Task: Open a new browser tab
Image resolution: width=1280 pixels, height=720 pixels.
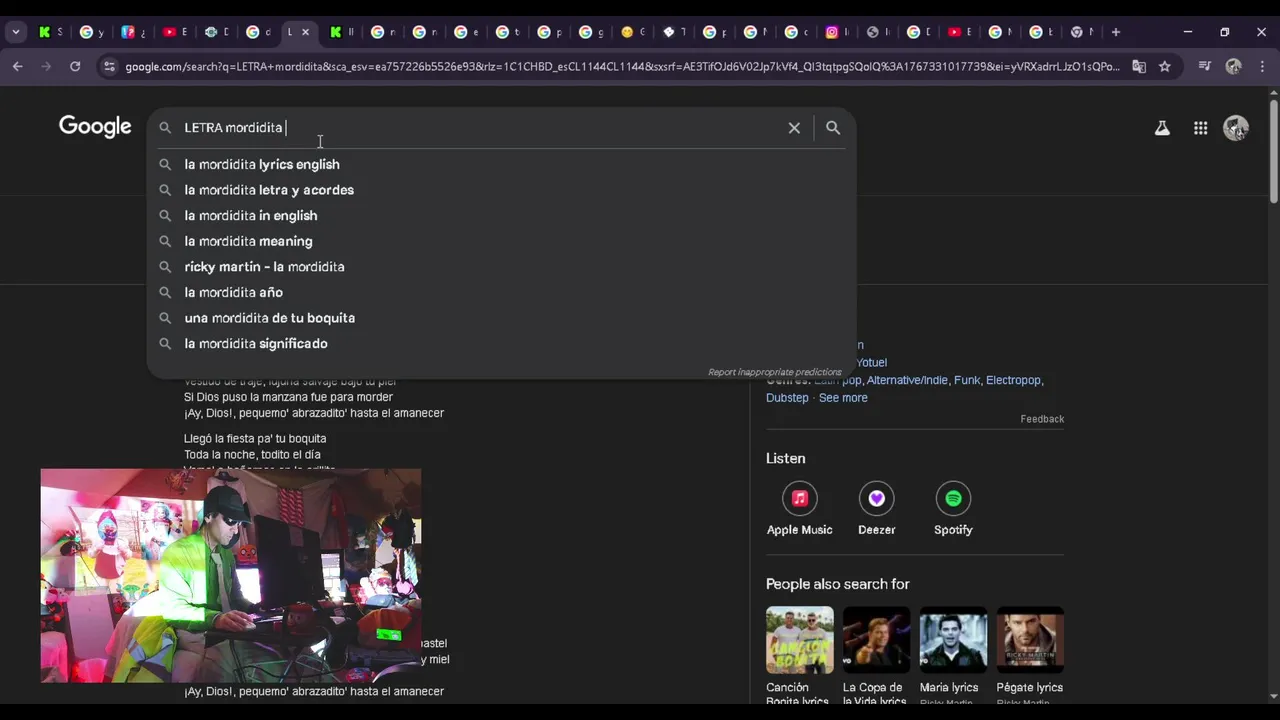Action: [x=1116, y=32]
